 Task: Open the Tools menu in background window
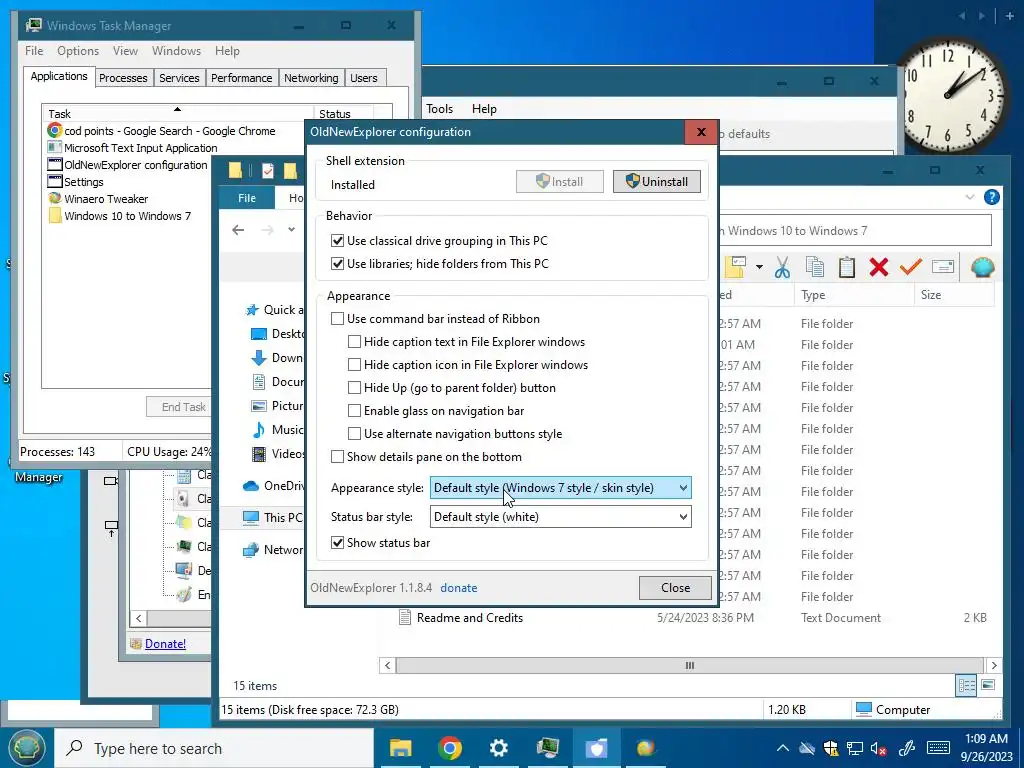click(440, 109)
